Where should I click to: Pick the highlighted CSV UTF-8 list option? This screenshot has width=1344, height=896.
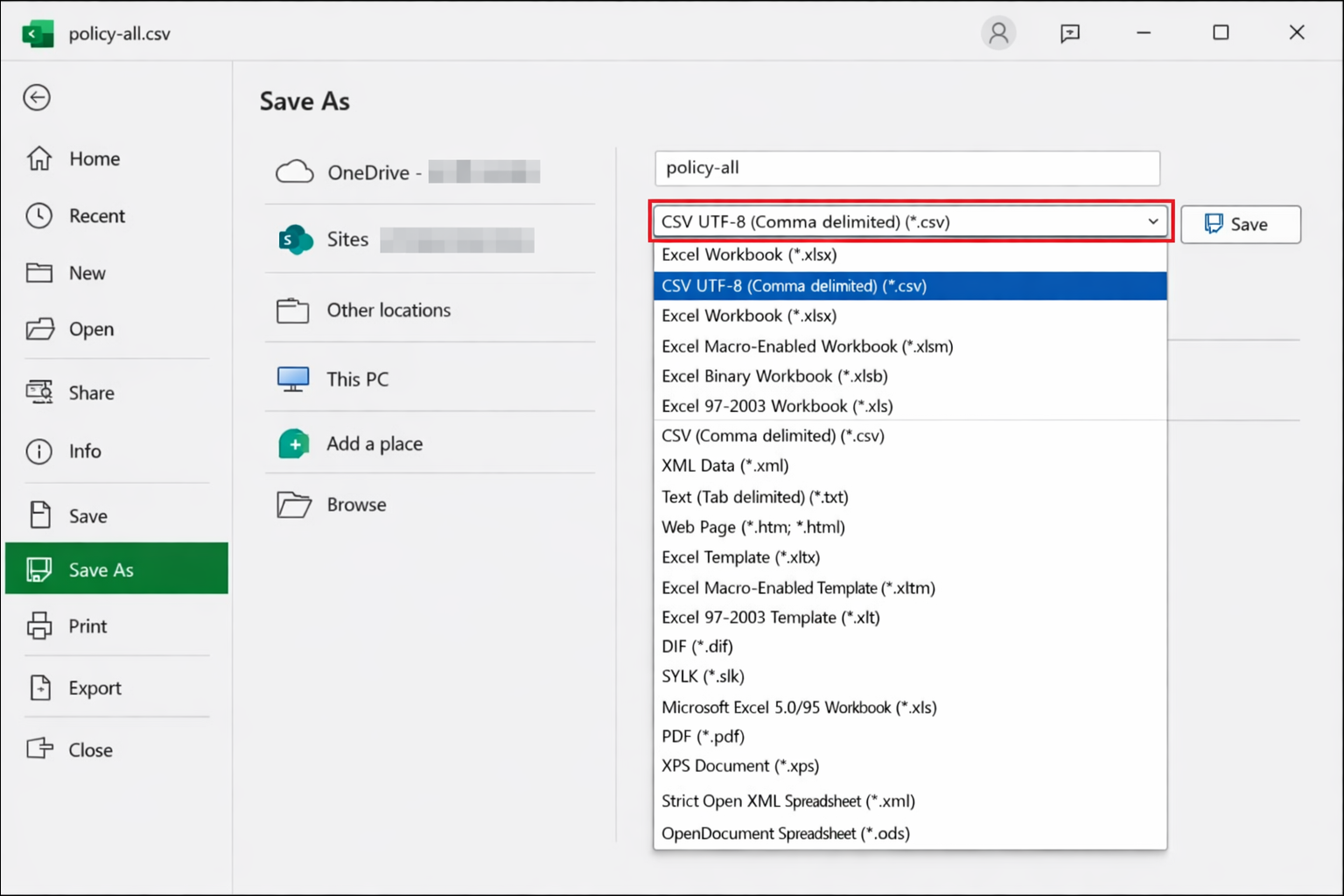(x=910, y=286)
